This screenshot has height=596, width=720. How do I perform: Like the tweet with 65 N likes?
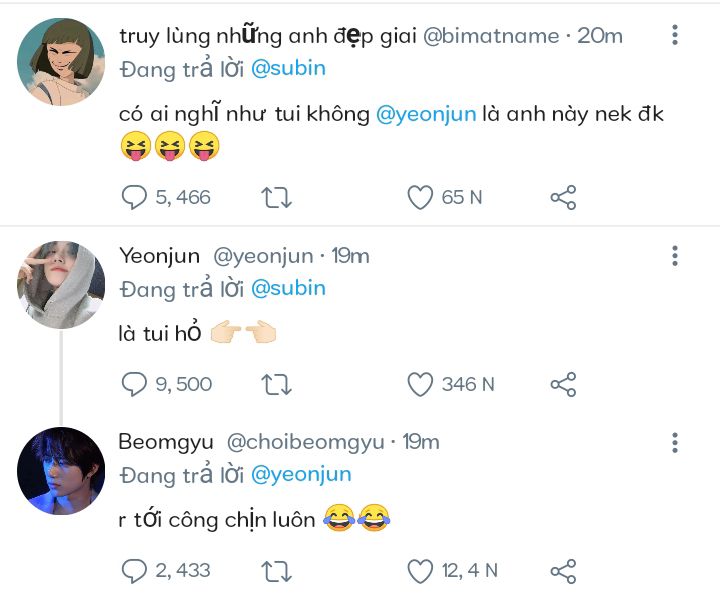[x=420, y=197]
